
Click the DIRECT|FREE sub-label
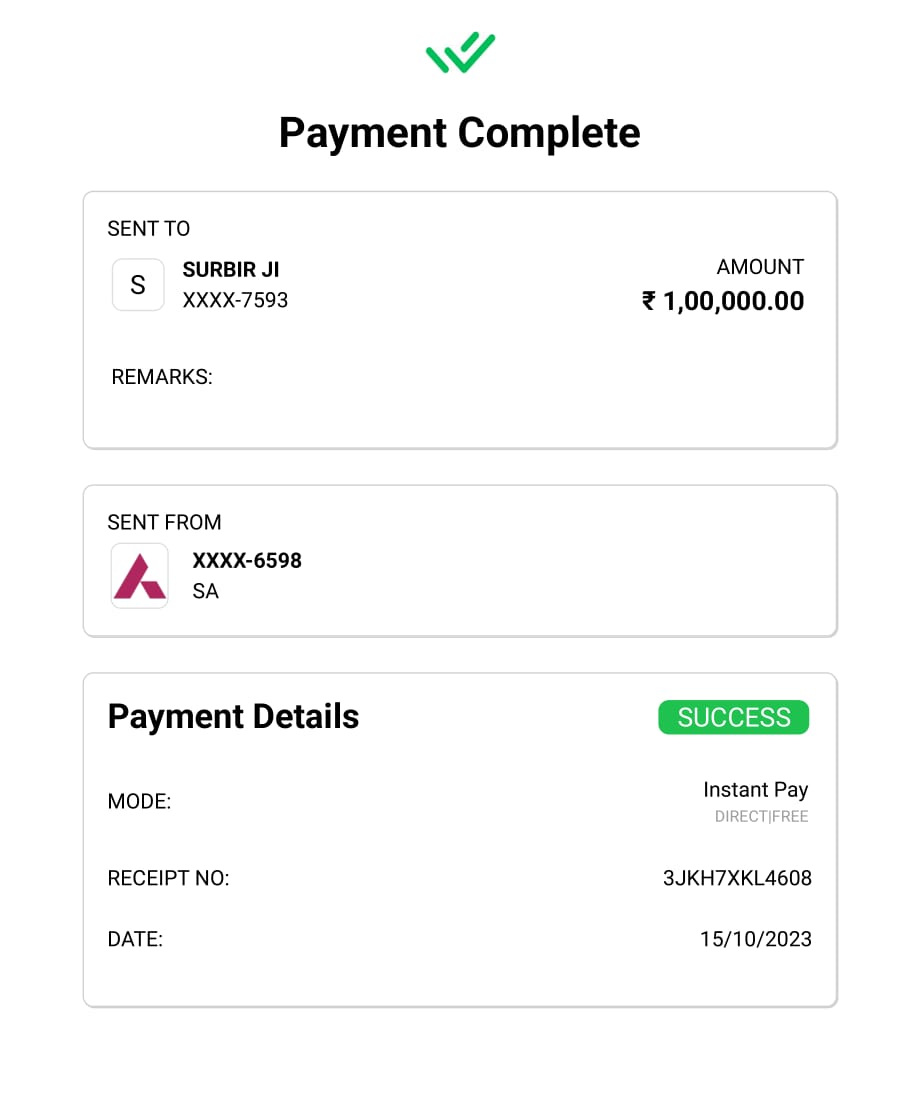click(x=761, y=817)
